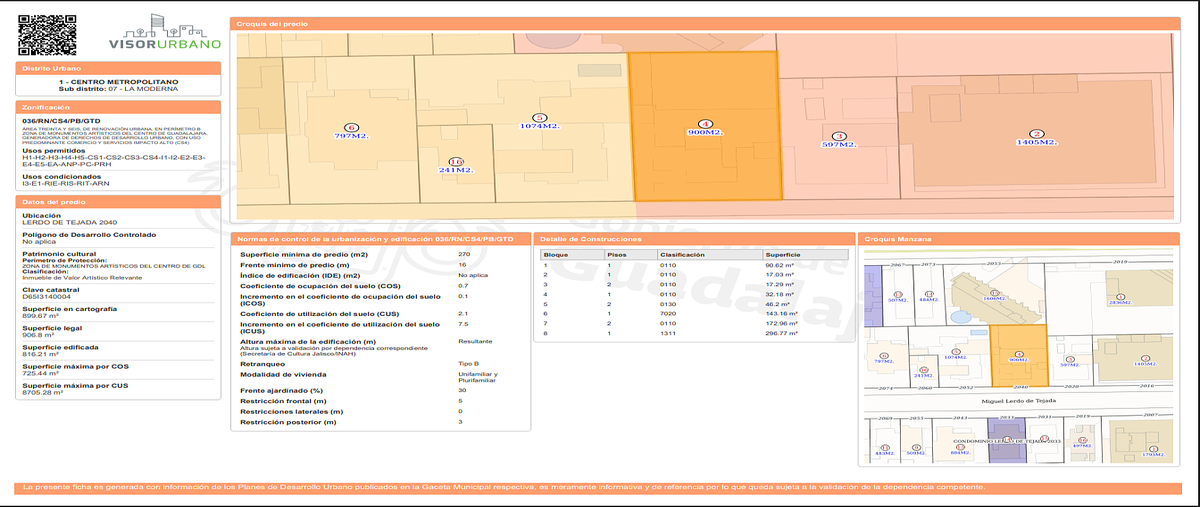Select the Superficie mínima de predio value 270
This screenshot has height=507, width=1200.
tap(464, 255)
